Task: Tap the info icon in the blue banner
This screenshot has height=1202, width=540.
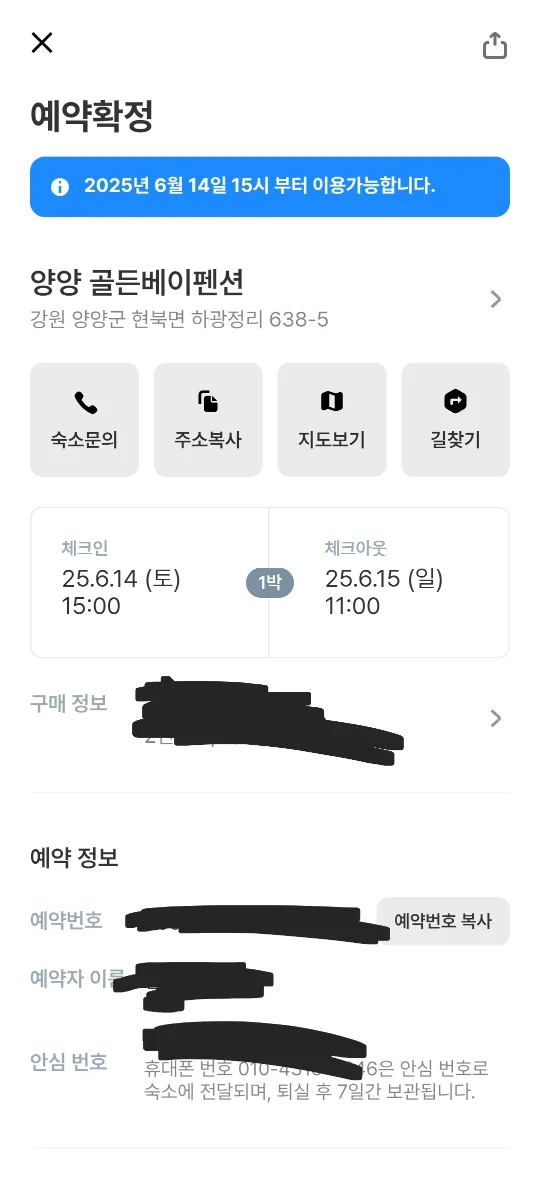Action: point(60,187)
